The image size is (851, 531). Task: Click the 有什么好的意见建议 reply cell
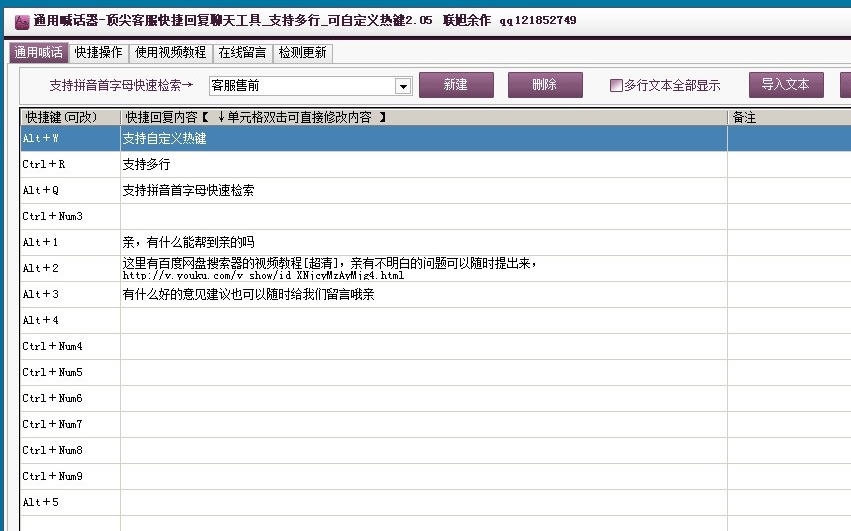pos(423,295)
